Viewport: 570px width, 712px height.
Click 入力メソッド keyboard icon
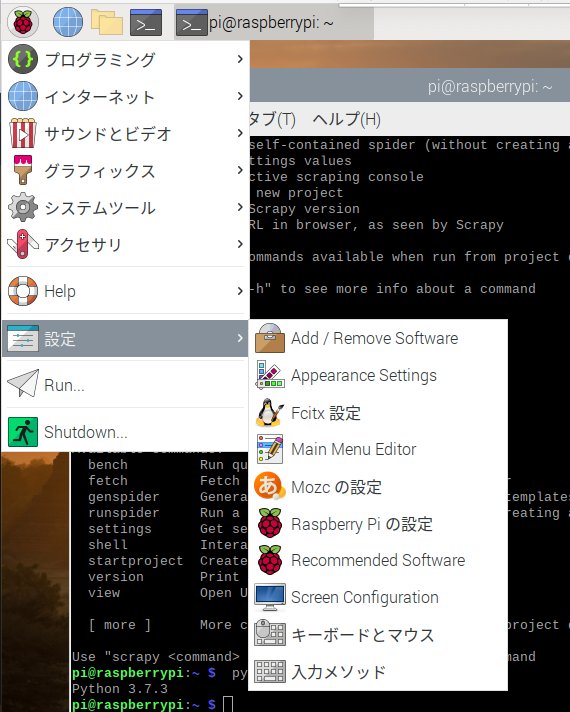[x=270, y=671]
